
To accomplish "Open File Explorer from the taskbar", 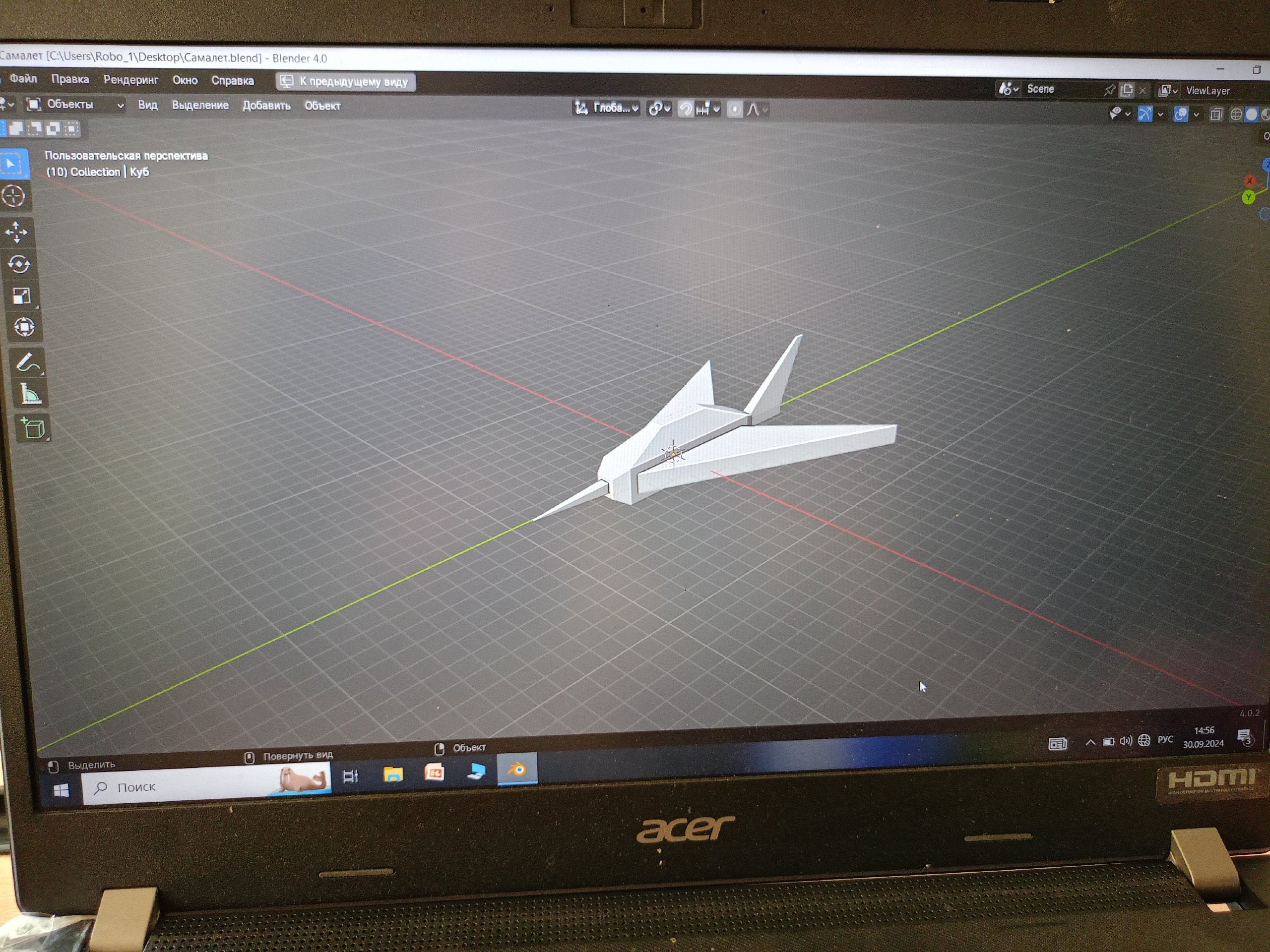I will tap(393, 774).
